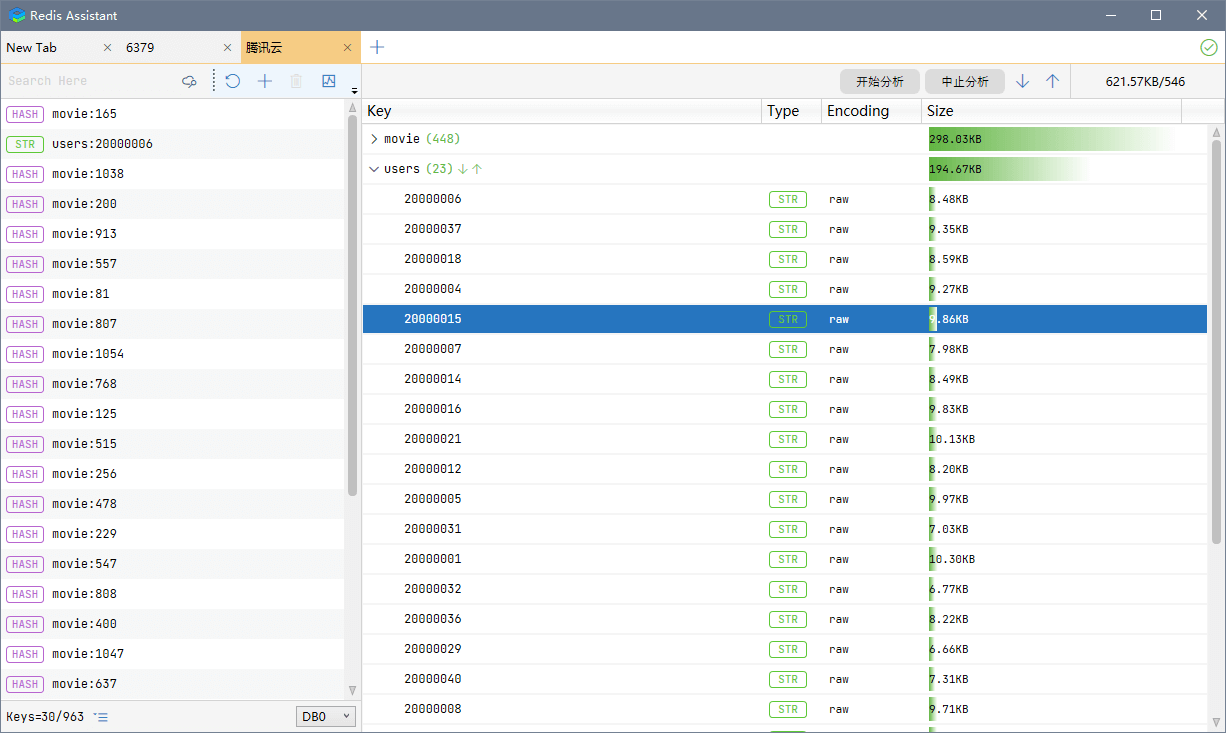This screenshot has height=733, width=1226.
Task: Click the cloud search icon beside Search Here
Action: point(189,81)
